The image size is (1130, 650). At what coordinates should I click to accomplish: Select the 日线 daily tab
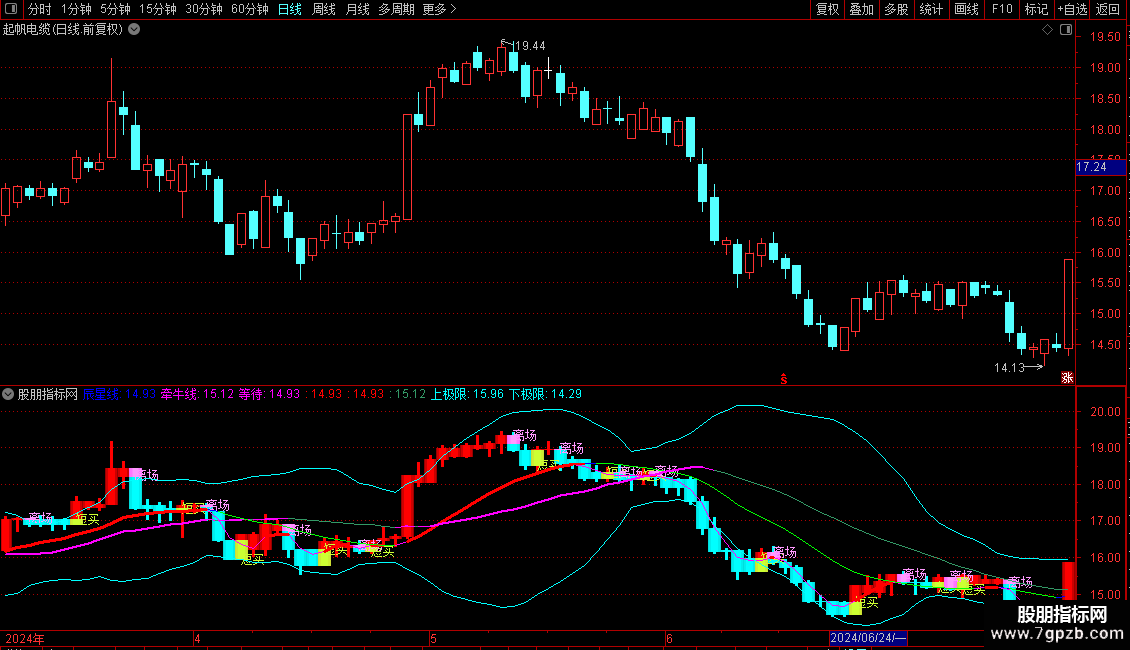pyautogui.click(x=290, y=9)
